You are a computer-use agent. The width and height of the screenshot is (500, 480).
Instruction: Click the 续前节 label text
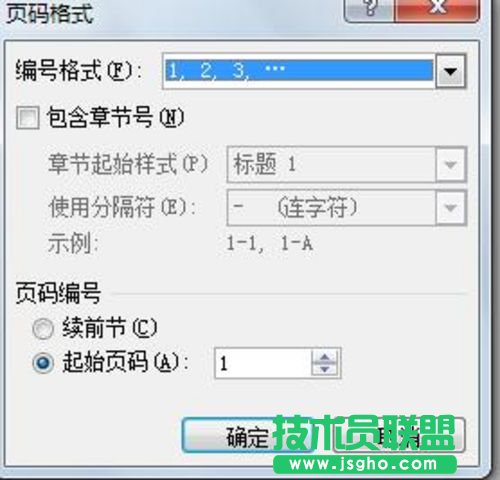click(x=110, y=328)
